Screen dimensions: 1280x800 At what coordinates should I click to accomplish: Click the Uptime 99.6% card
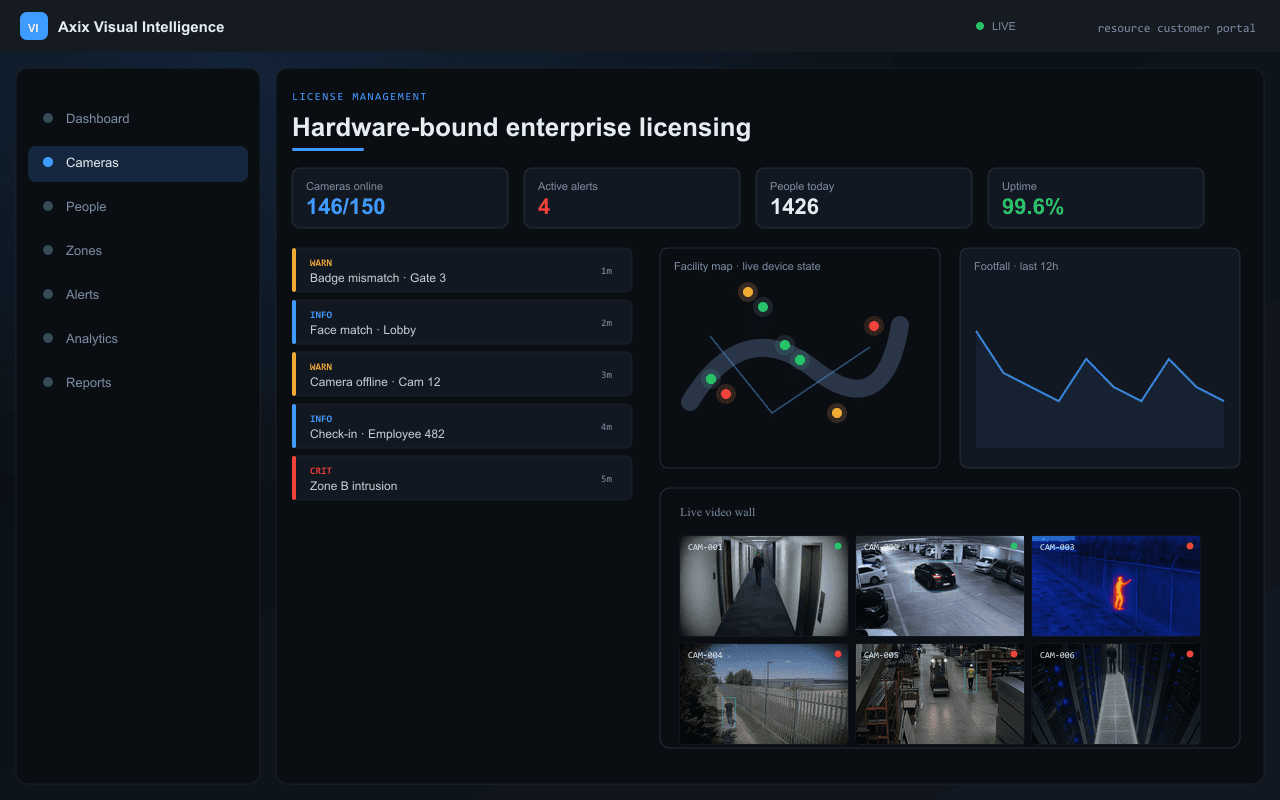tap(1096, 198)
